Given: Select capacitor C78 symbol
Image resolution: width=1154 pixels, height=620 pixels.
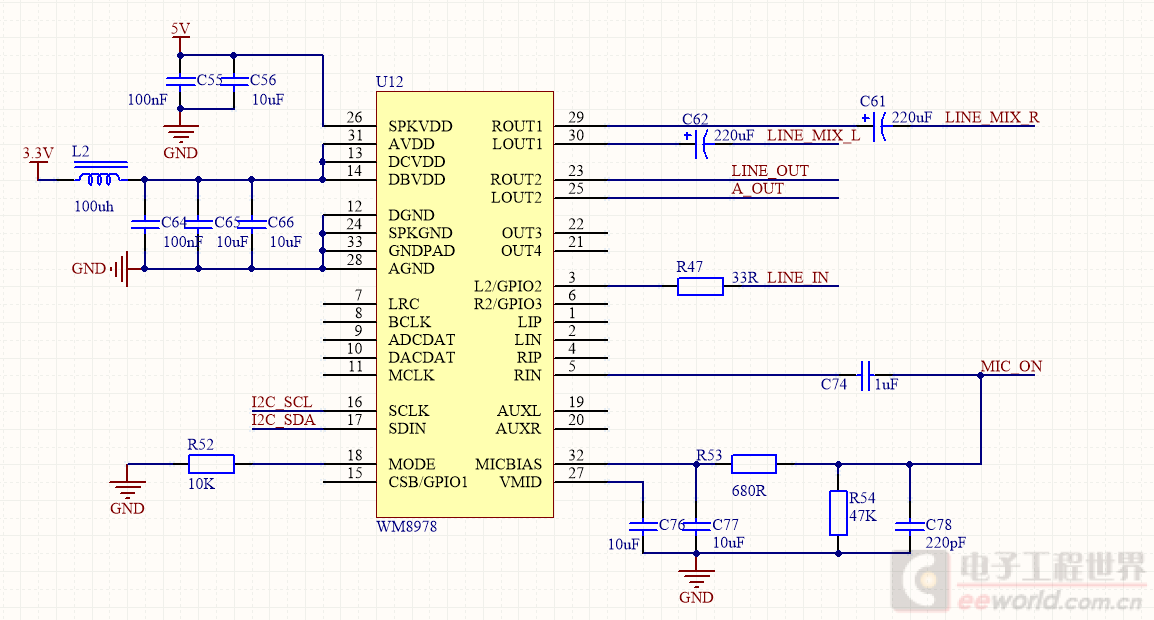Looking at the screenshot, I should click(910, 526).
